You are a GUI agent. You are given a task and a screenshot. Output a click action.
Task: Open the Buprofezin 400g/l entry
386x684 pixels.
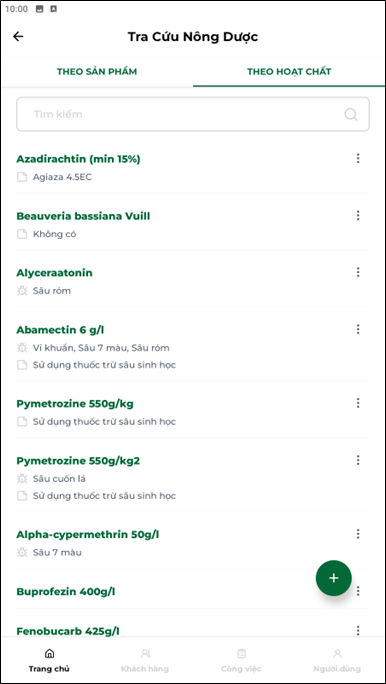(x=193, y=592)
